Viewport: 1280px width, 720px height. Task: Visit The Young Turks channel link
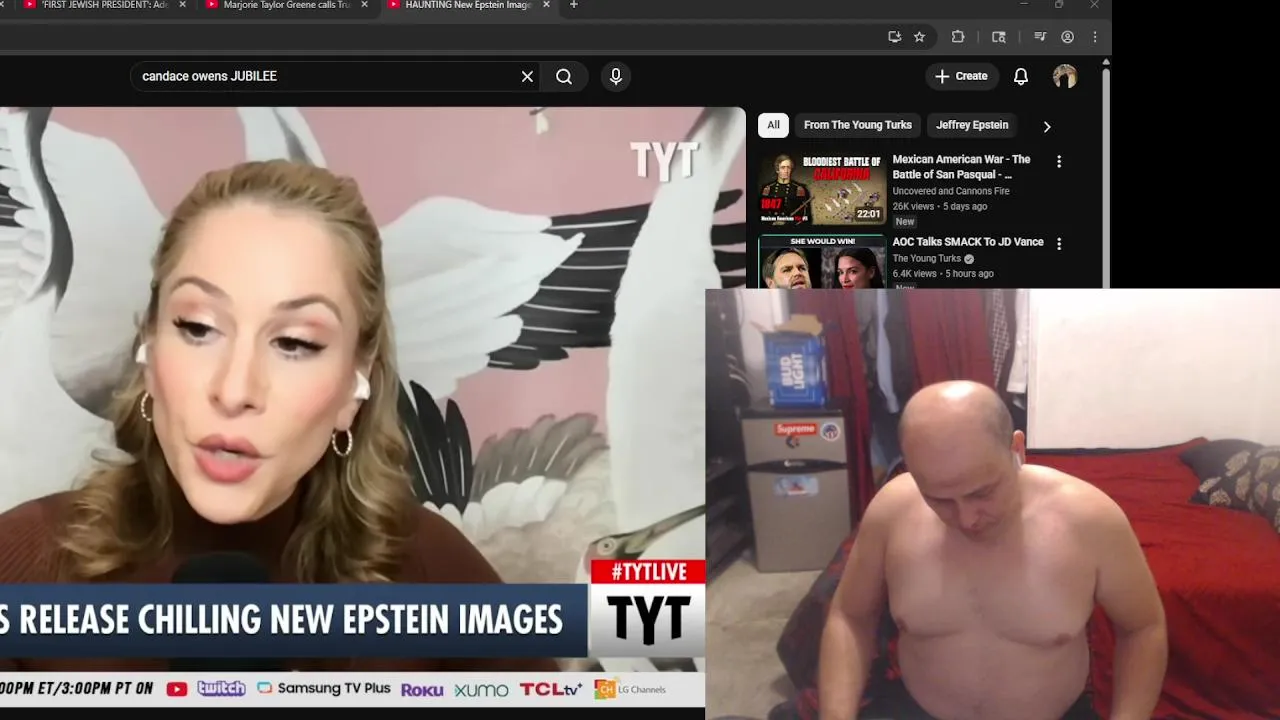point(926,258)
